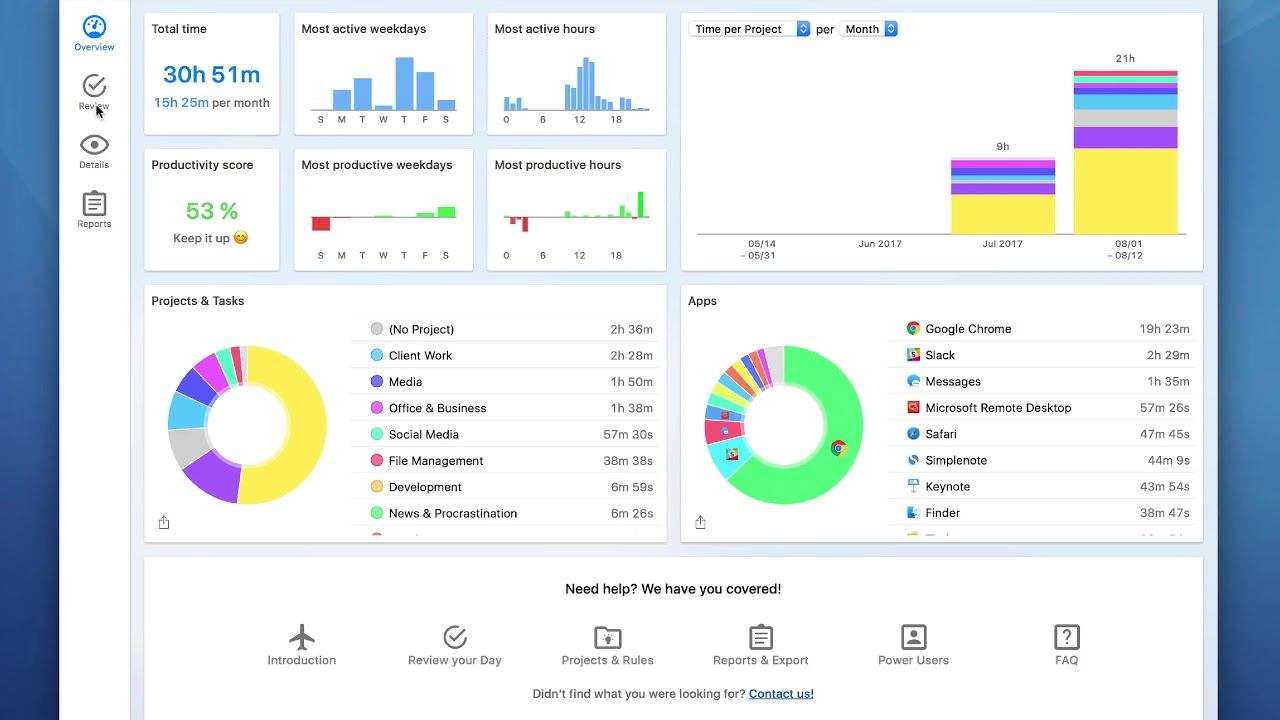
Task: Open the Time per Project dropdown
Action: [749, 29]
